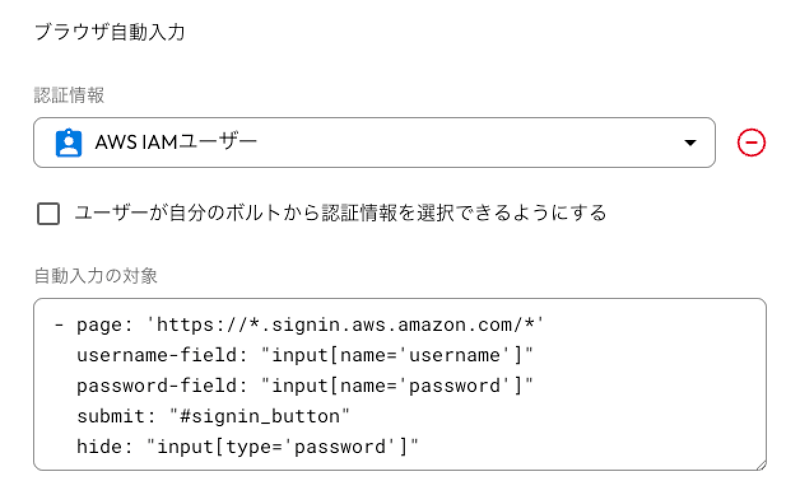Place cursor on username-field line

305,355
